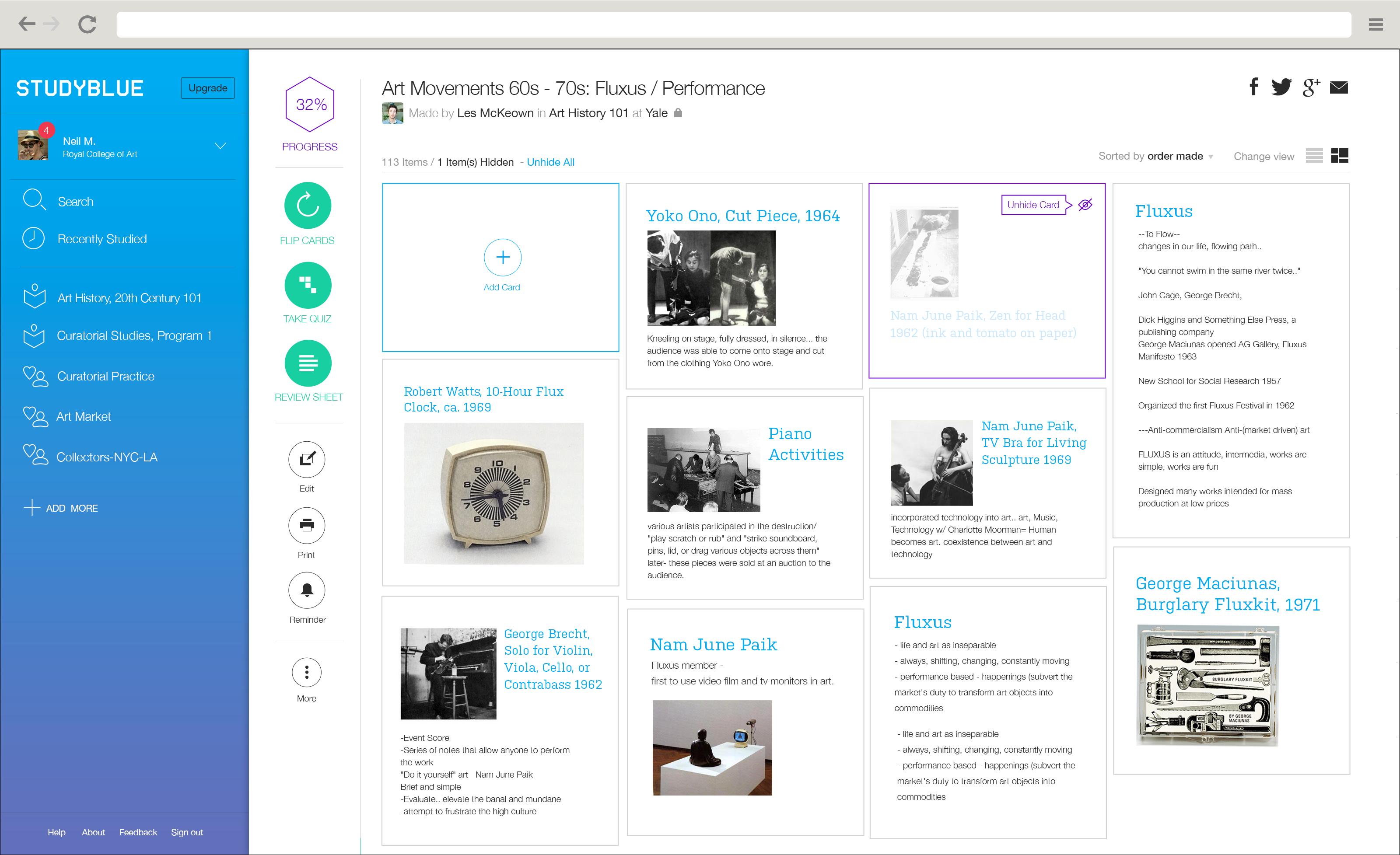Screen dimensions: 1400x855
Task: Click the browser address bar
Action: click(734, 24)
